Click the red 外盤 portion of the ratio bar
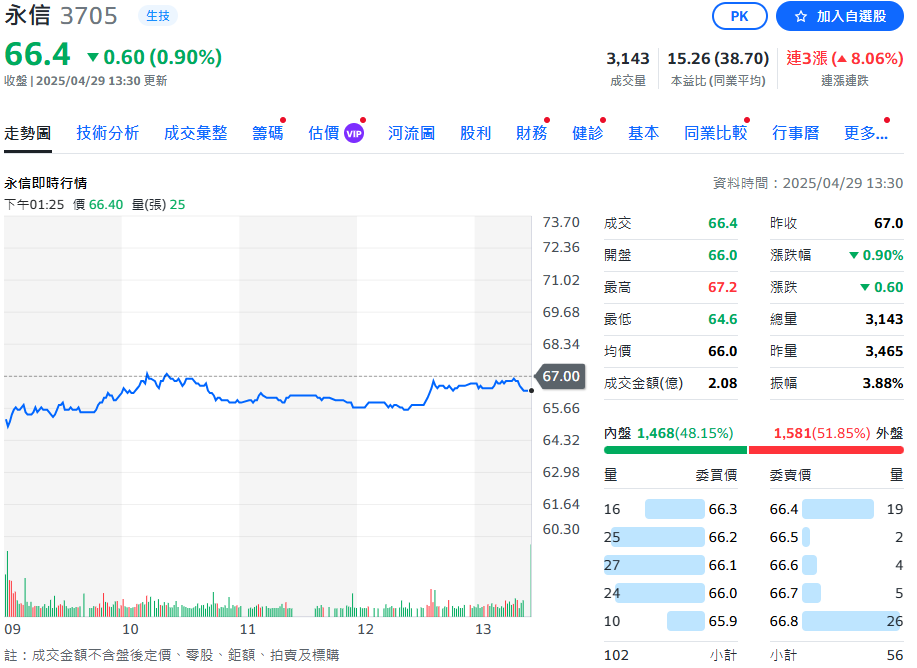This screenshot has height=668, width=917. coord(826,450)
